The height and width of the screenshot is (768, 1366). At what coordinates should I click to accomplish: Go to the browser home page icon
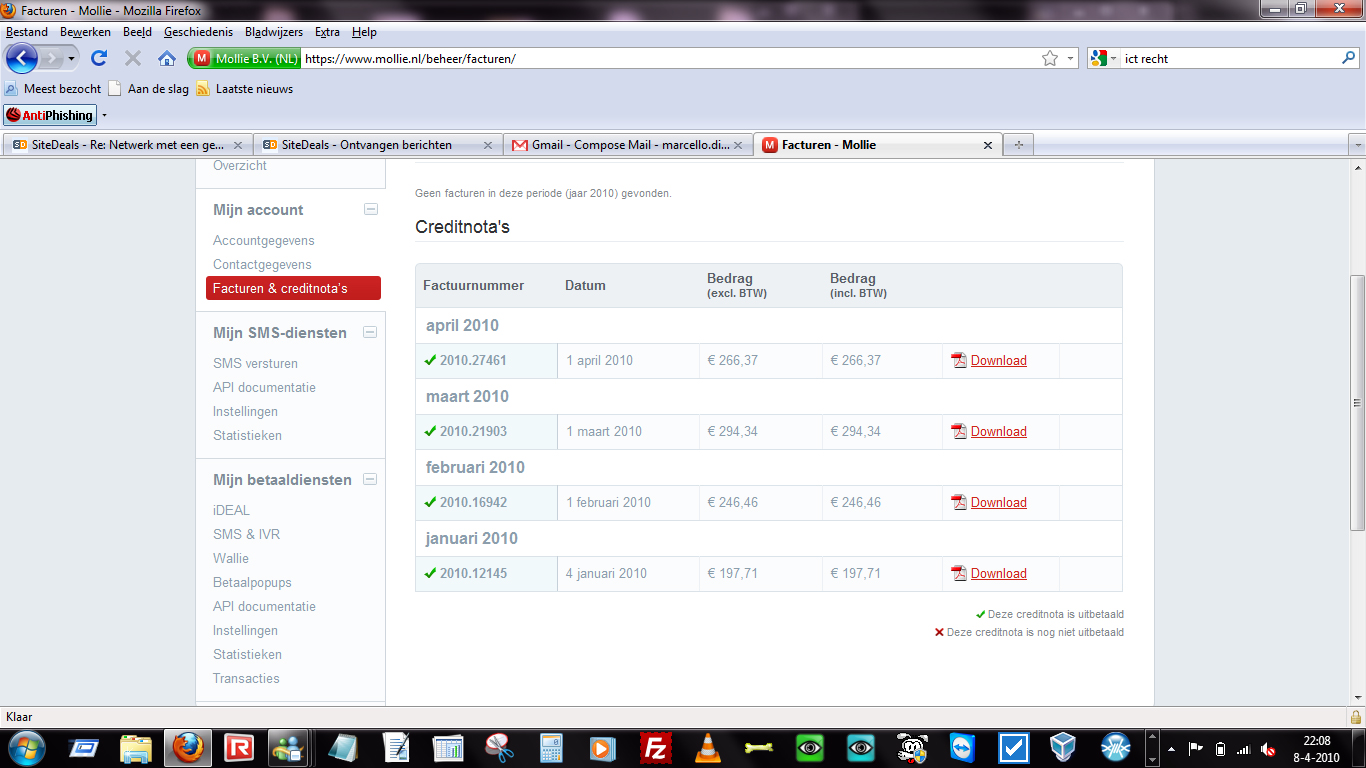tap(167, 58)
